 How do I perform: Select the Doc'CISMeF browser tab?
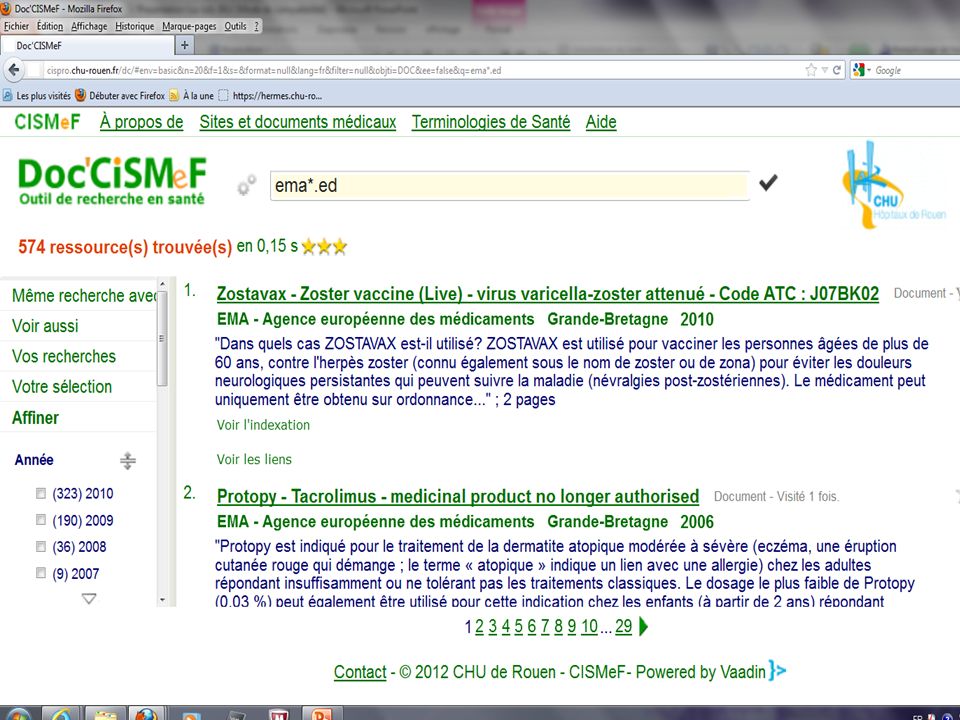point(88,45)
